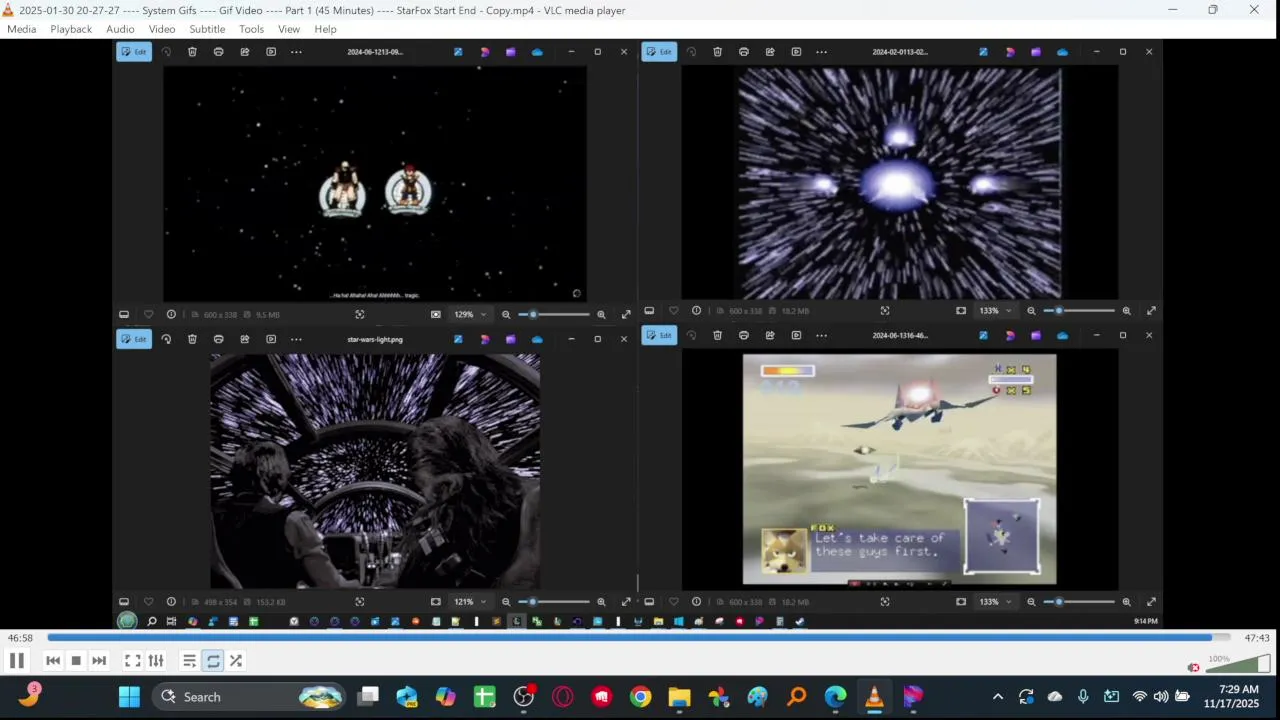The height and width of the screenshot is (720, 1280).
Task: Adjust the VLC volume slider
Action: 1238,664
